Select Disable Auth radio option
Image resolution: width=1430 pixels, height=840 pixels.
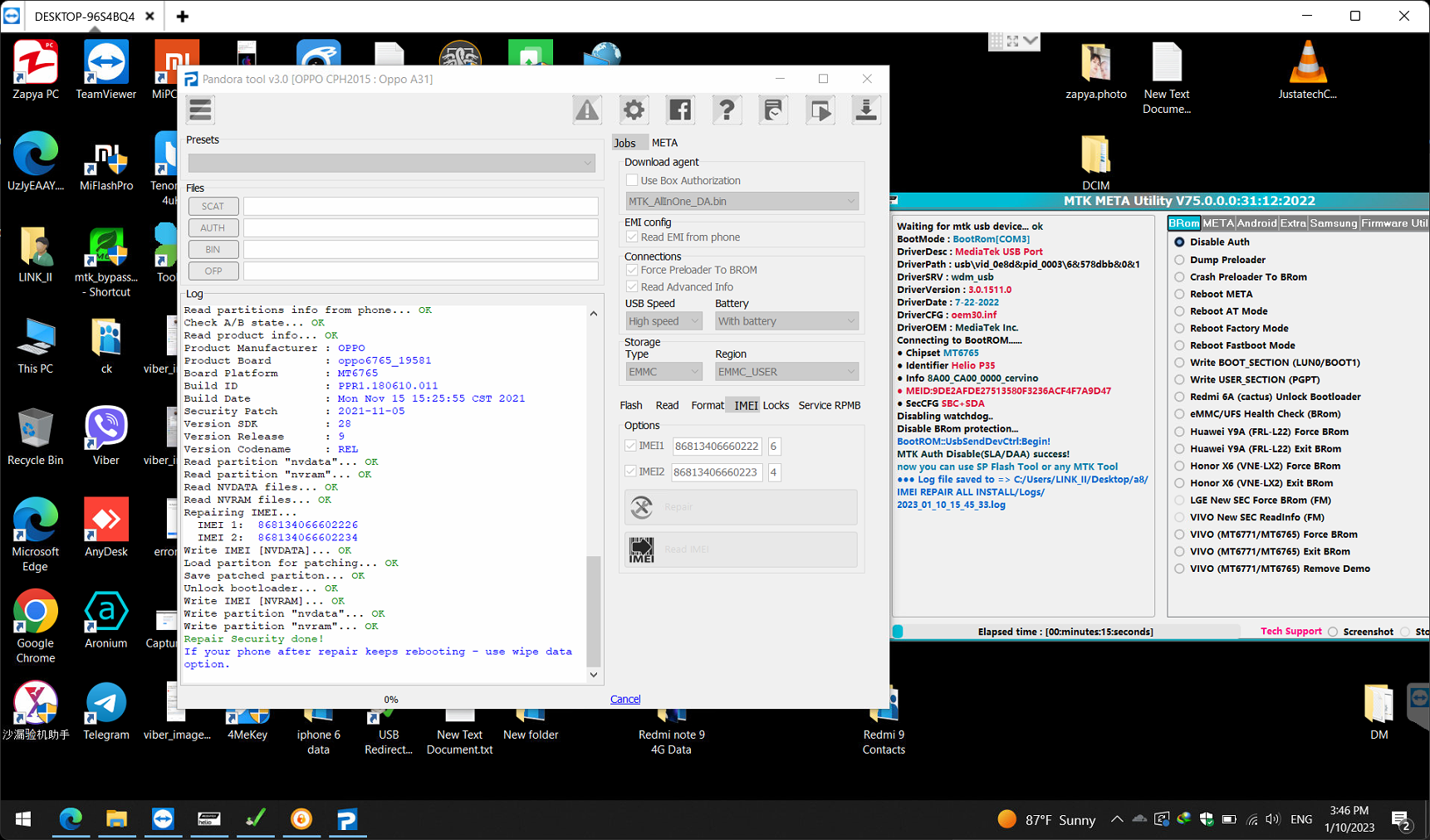point(1179,242)
